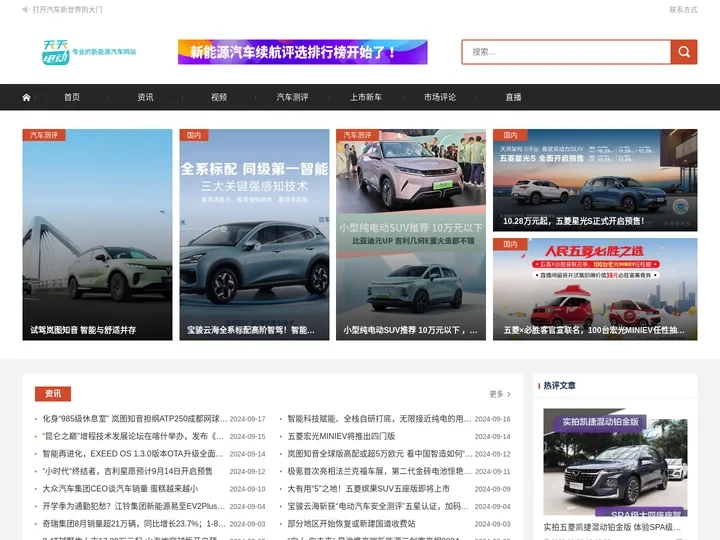Open article "昆仑之巅"增程技术发展论坛

pyautogui.click(x=133, y=436)
